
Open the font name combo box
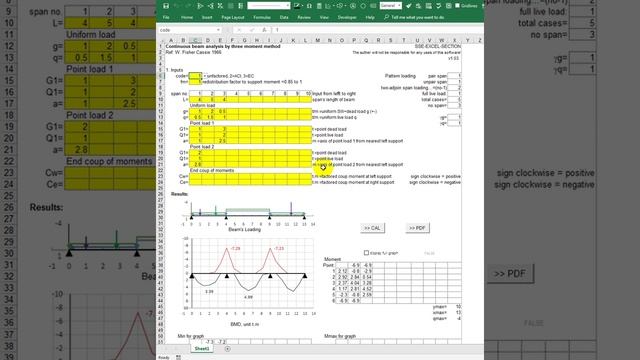[x=269, y=6]
